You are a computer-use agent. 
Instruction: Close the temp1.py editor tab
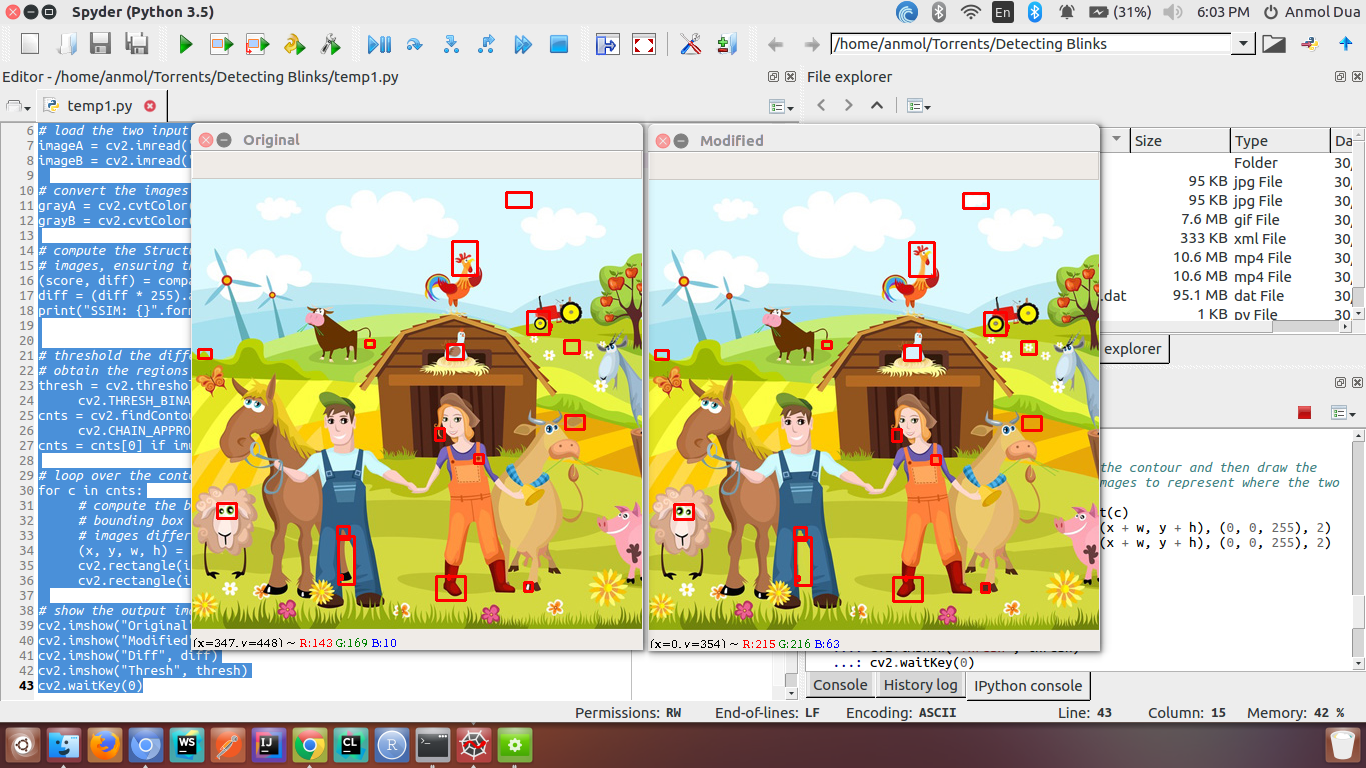150,106
